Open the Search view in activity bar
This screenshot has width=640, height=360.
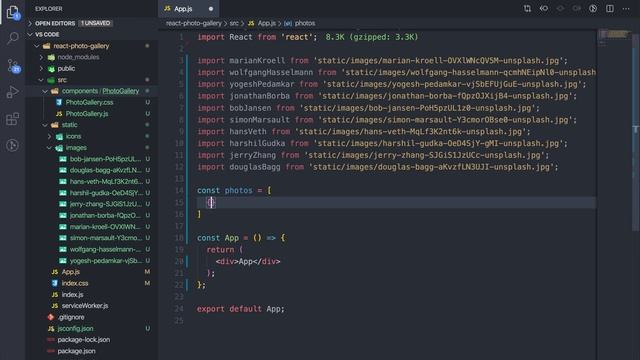13,38
